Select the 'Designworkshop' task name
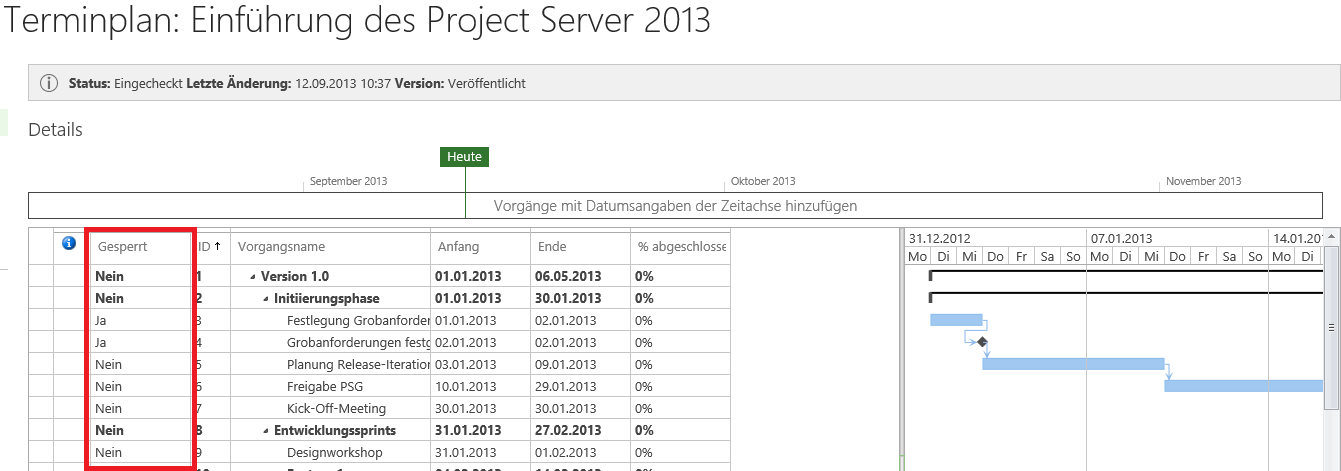The width and height of the screenshot is (1341, 471). click(334, 453)
